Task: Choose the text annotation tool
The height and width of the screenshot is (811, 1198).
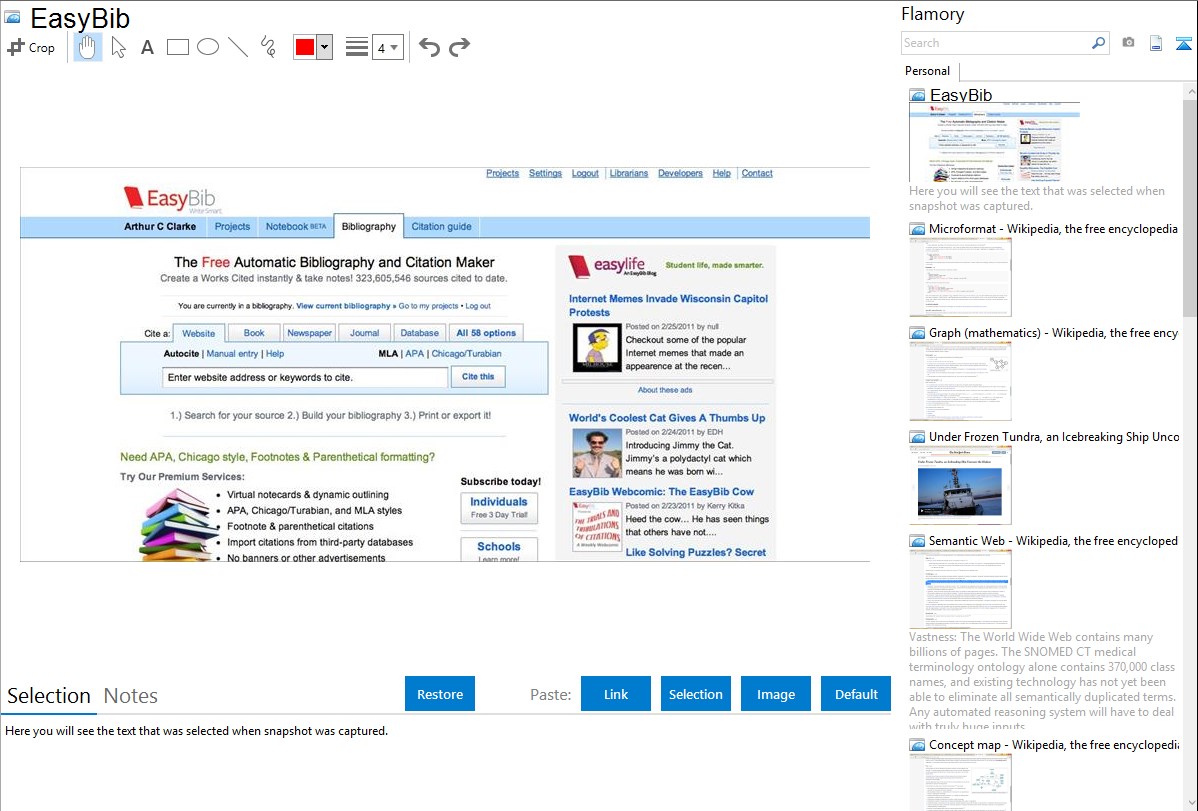Action: click(147, 47)
